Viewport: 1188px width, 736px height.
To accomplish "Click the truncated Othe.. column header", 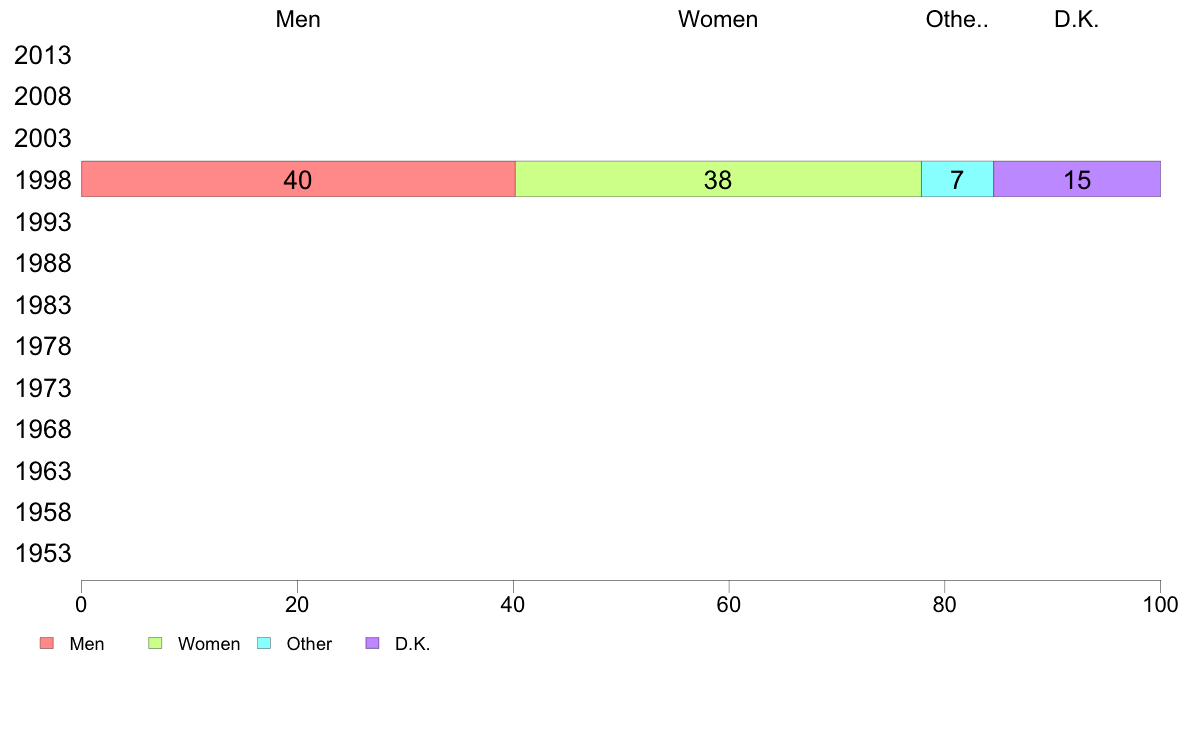I will click(957, 19).
